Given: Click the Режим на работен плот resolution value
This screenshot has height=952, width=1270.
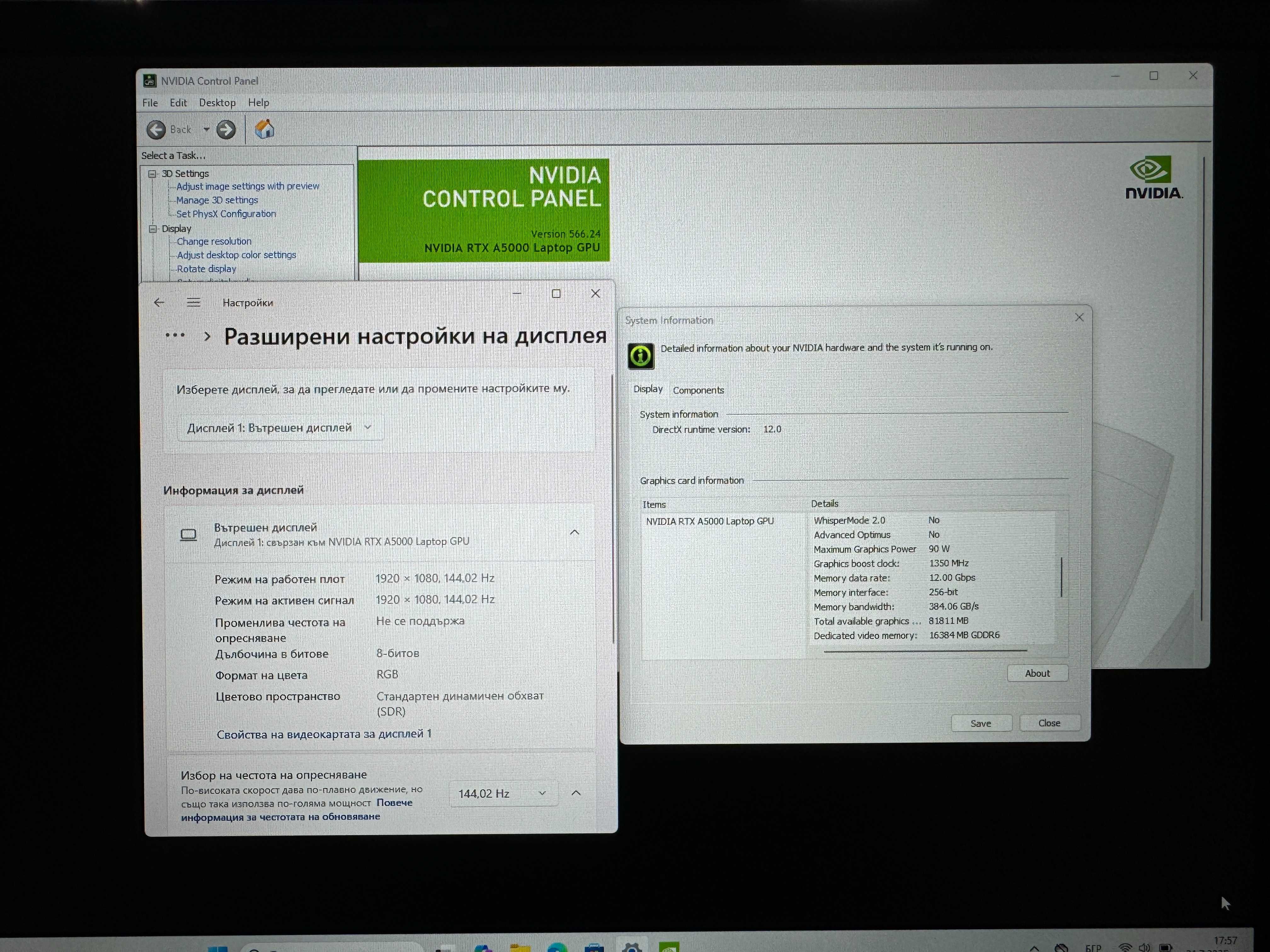Looking at the screenshot, I should point(435,578).
